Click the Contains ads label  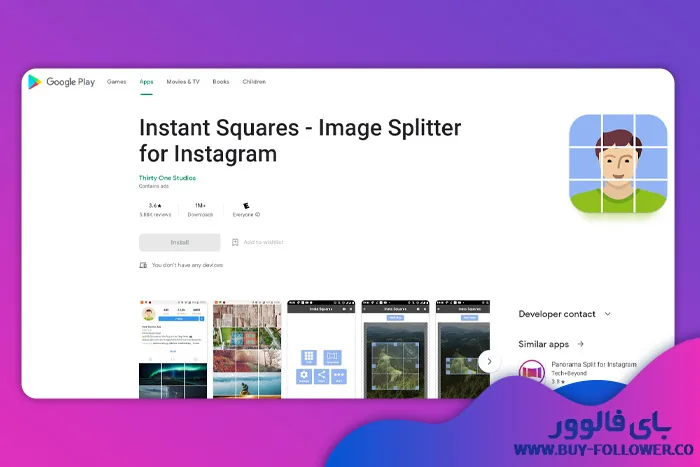154,186
